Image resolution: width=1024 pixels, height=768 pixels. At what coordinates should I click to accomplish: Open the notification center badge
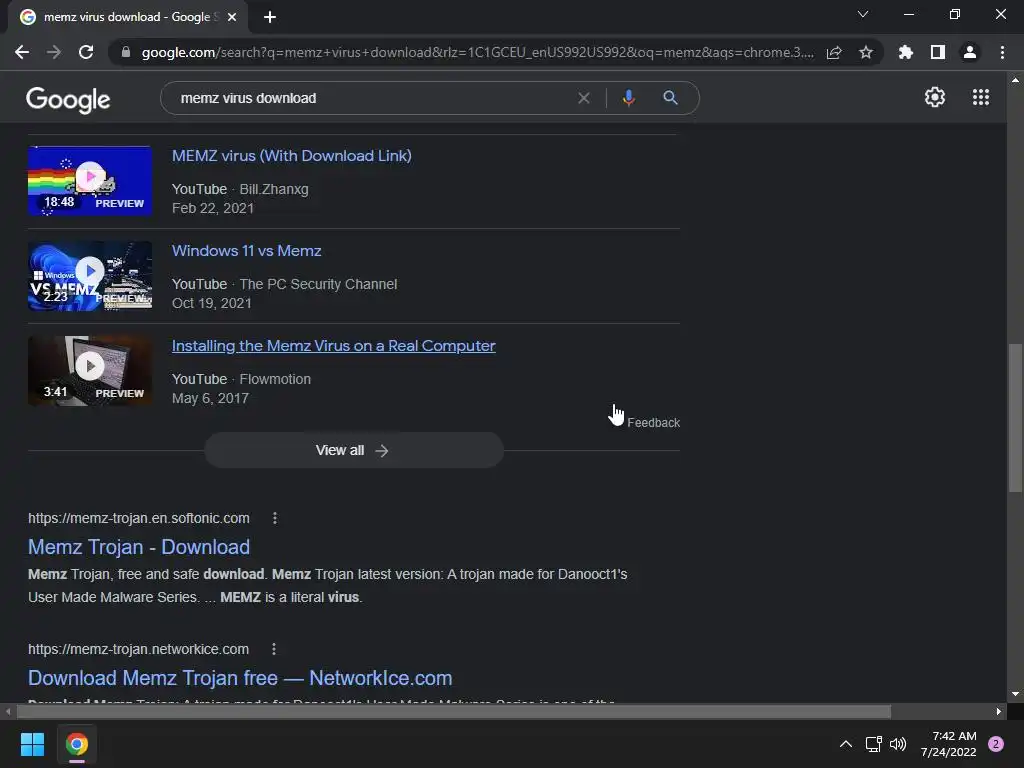click(x=996, y=744)
